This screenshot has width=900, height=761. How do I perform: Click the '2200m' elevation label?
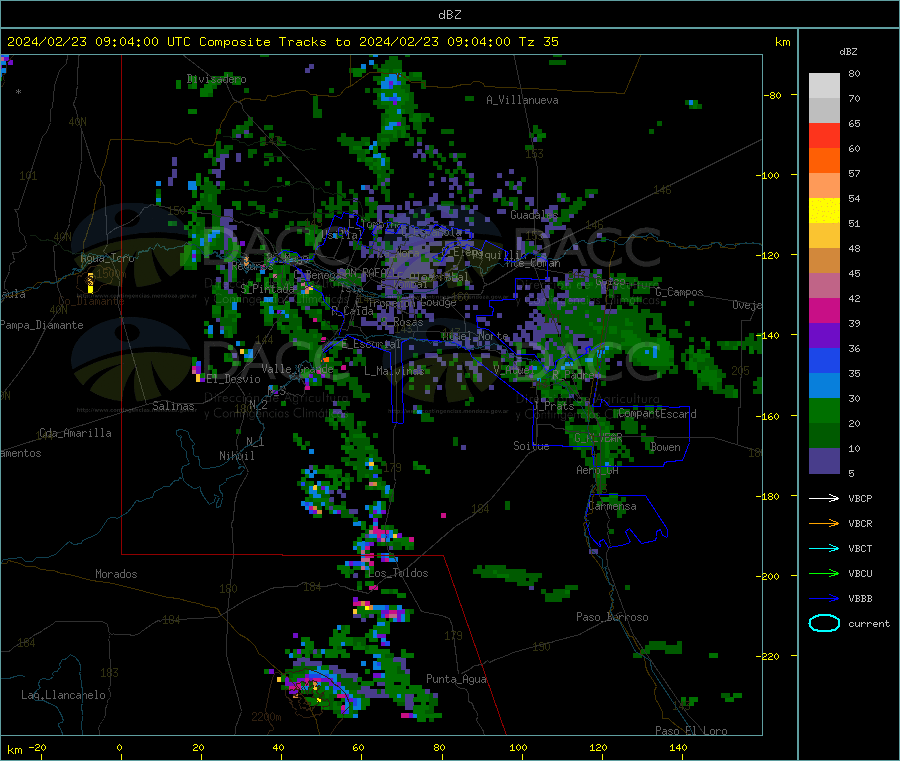pyautogui.click(x=266, y=717)
